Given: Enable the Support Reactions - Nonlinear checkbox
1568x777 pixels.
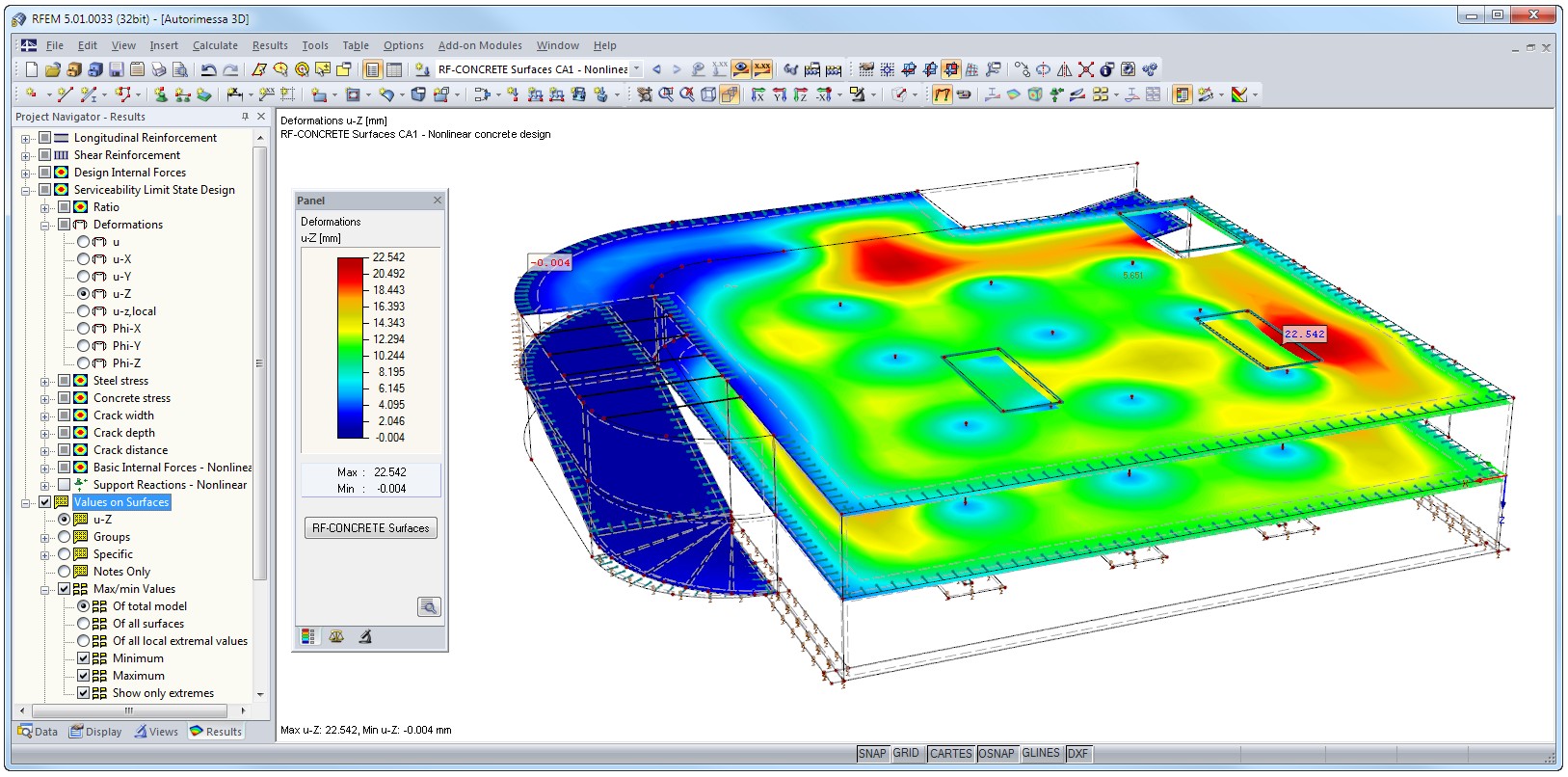Looking at the screenshot, I should point(65,485).
